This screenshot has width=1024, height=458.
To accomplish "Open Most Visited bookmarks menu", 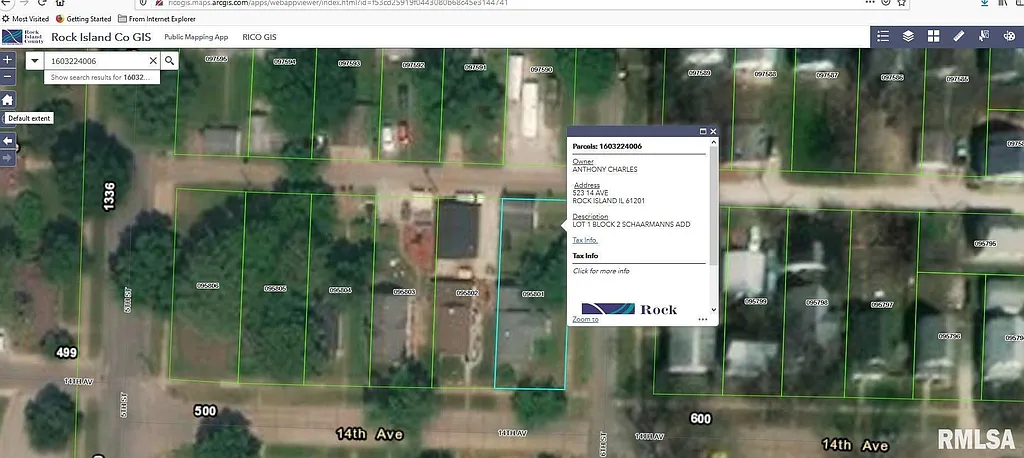I will tap(28, 19).
